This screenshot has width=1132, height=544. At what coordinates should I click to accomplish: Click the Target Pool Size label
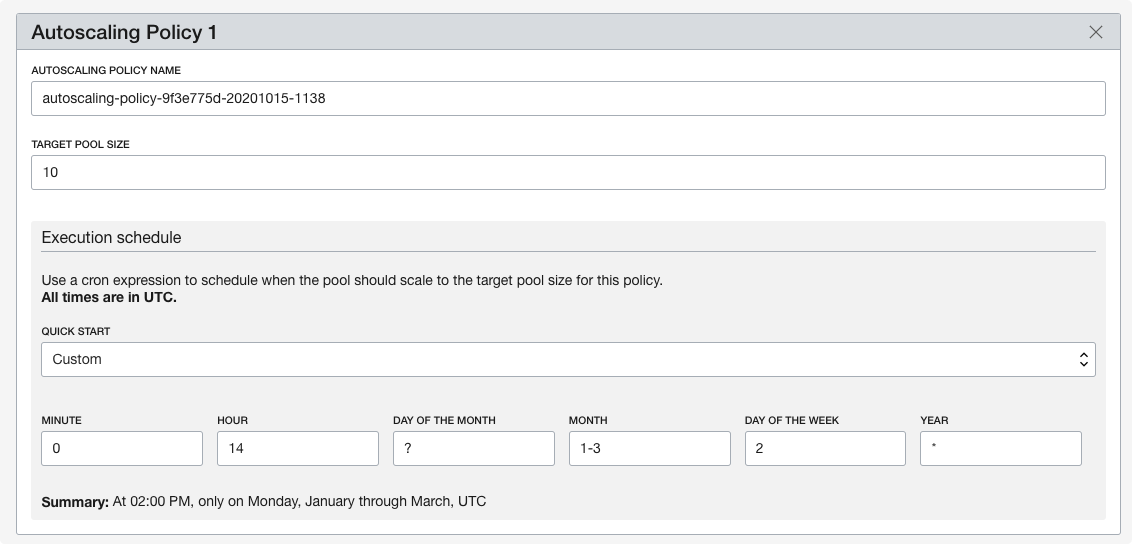[x=81, y=144]
